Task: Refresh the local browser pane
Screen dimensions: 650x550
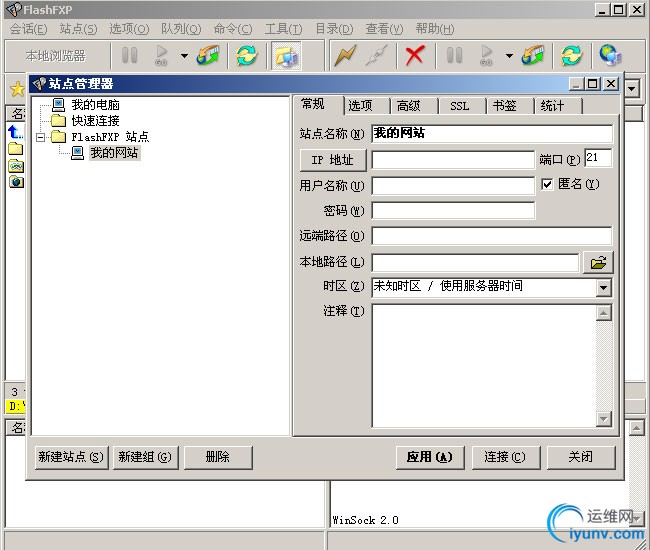Action: 247,55
